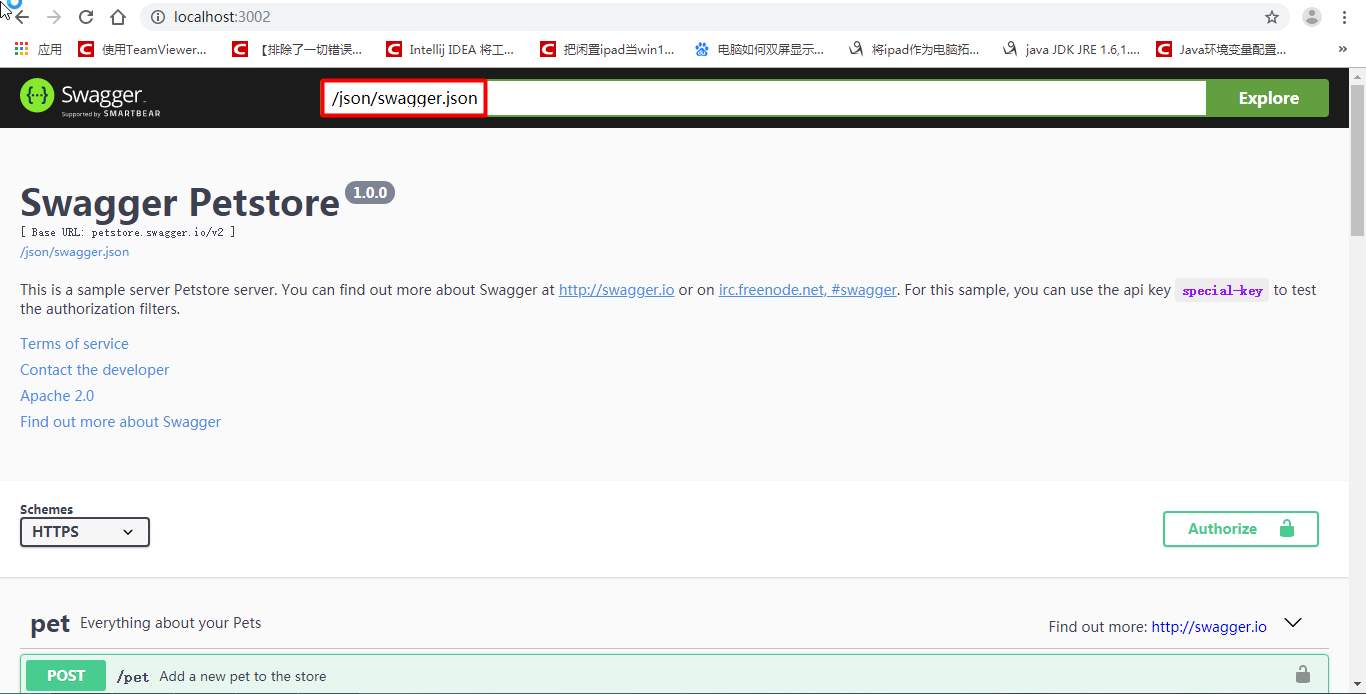Click the bookmarks overflow chevron on the right

click(1342, 48)
